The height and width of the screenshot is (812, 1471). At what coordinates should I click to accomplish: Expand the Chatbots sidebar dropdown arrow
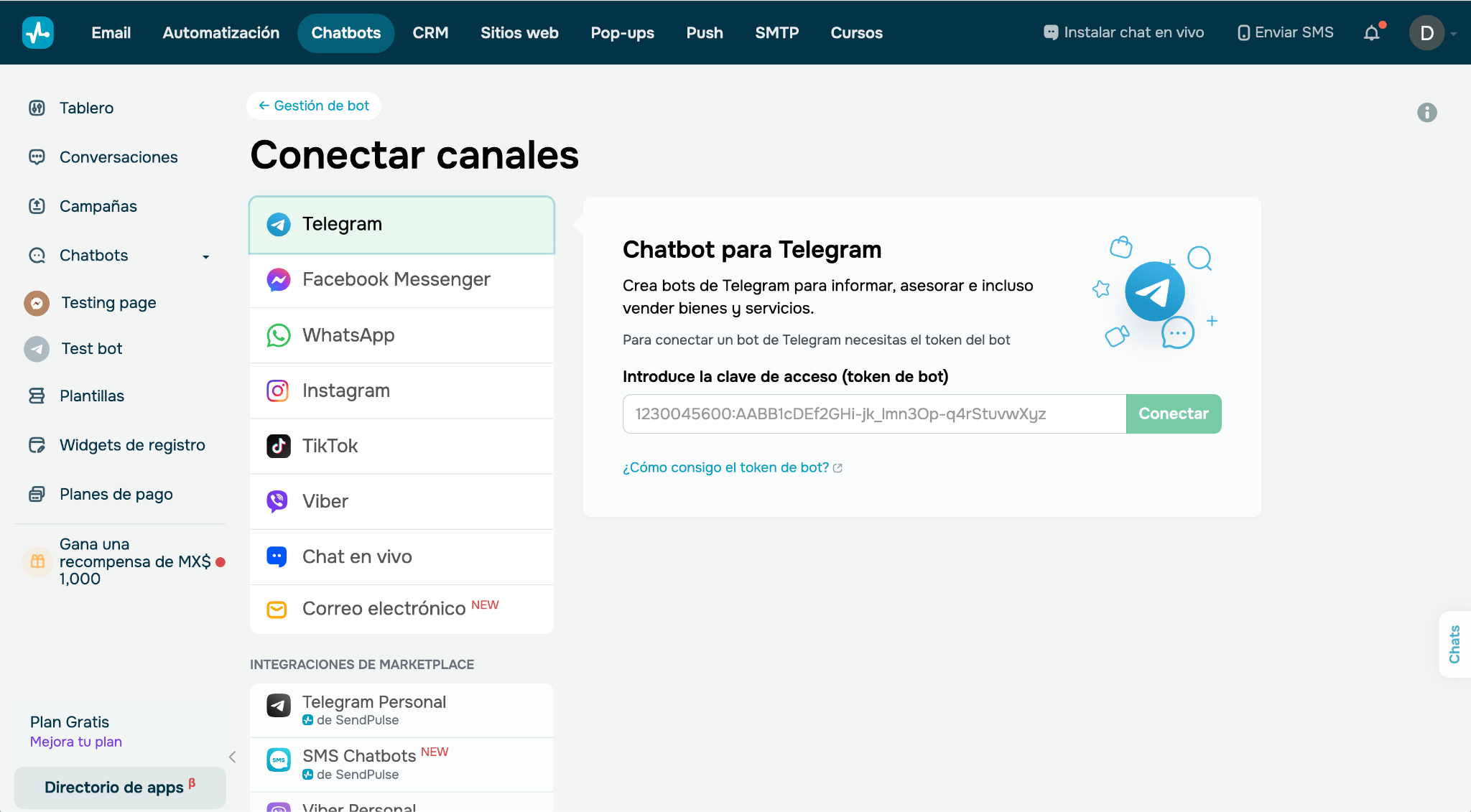coord(206,256)
